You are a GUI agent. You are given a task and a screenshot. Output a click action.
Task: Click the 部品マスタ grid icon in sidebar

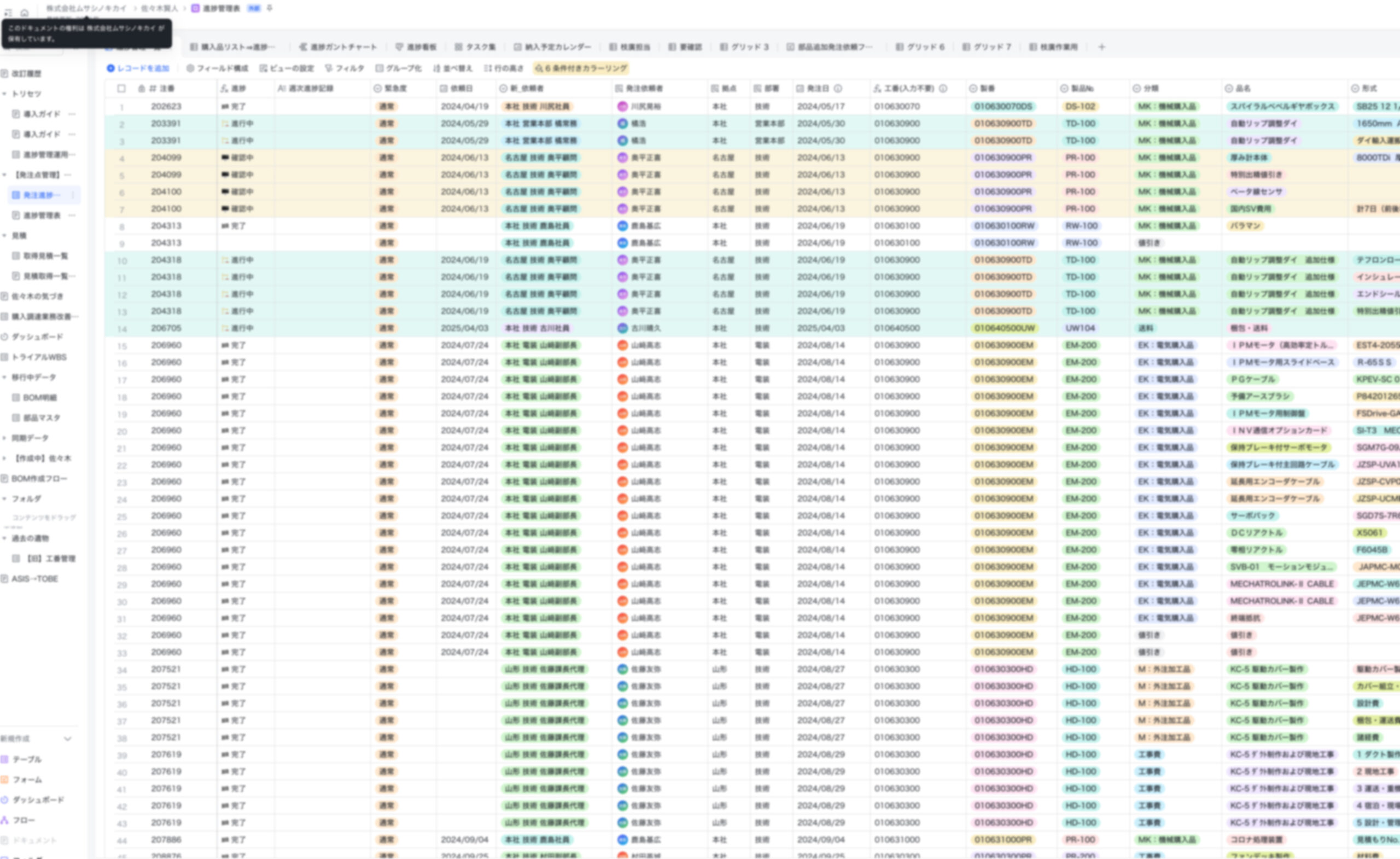click(x=16, y=418)
